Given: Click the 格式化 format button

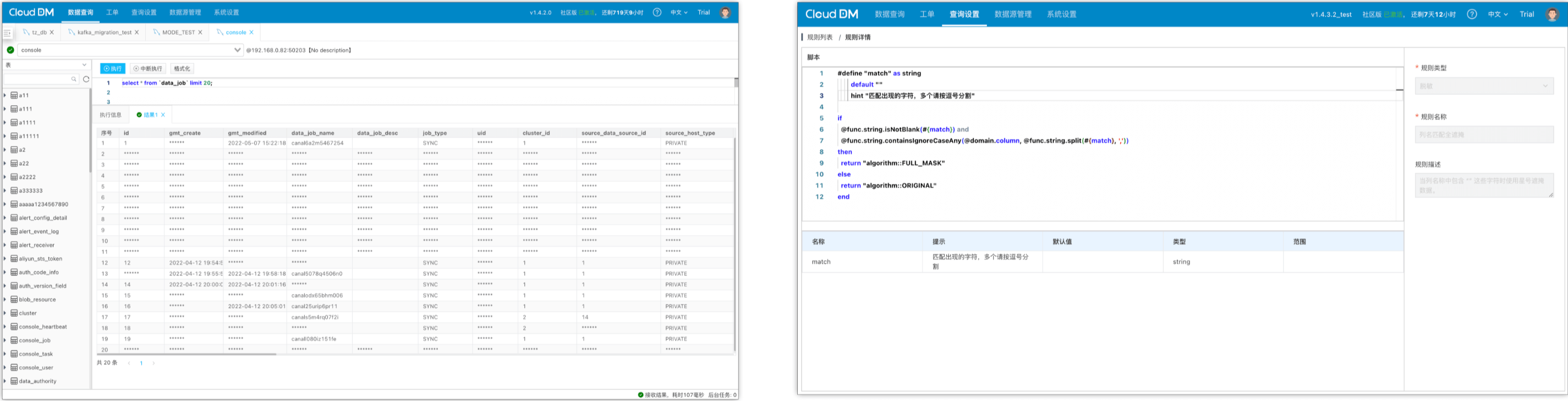Looking at the screenshot, I should click(182, 69).
